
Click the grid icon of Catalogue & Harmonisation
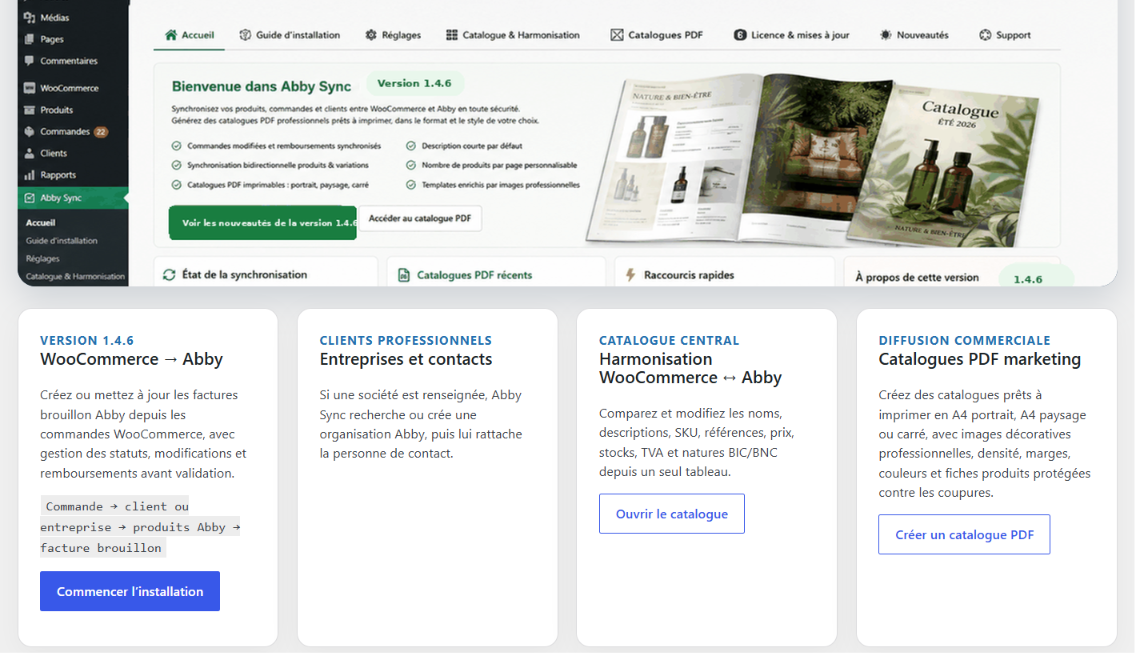click(452, 35)
